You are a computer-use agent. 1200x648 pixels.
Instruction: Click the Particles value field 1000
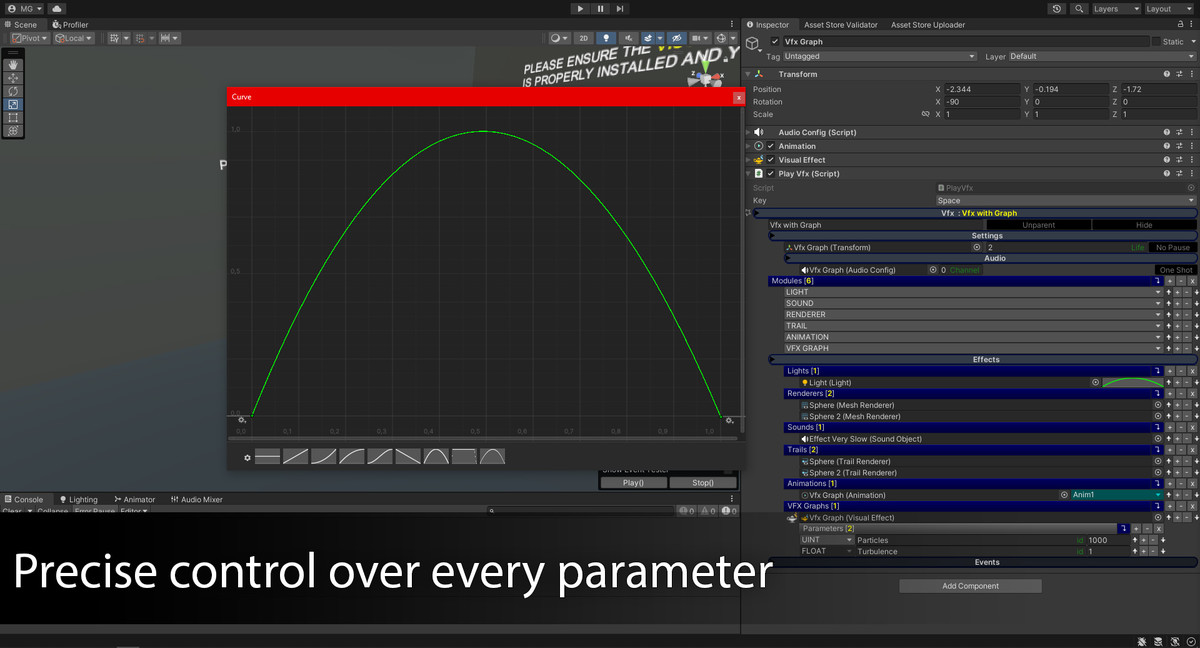pyautogui.click(x=1108, y=540)
